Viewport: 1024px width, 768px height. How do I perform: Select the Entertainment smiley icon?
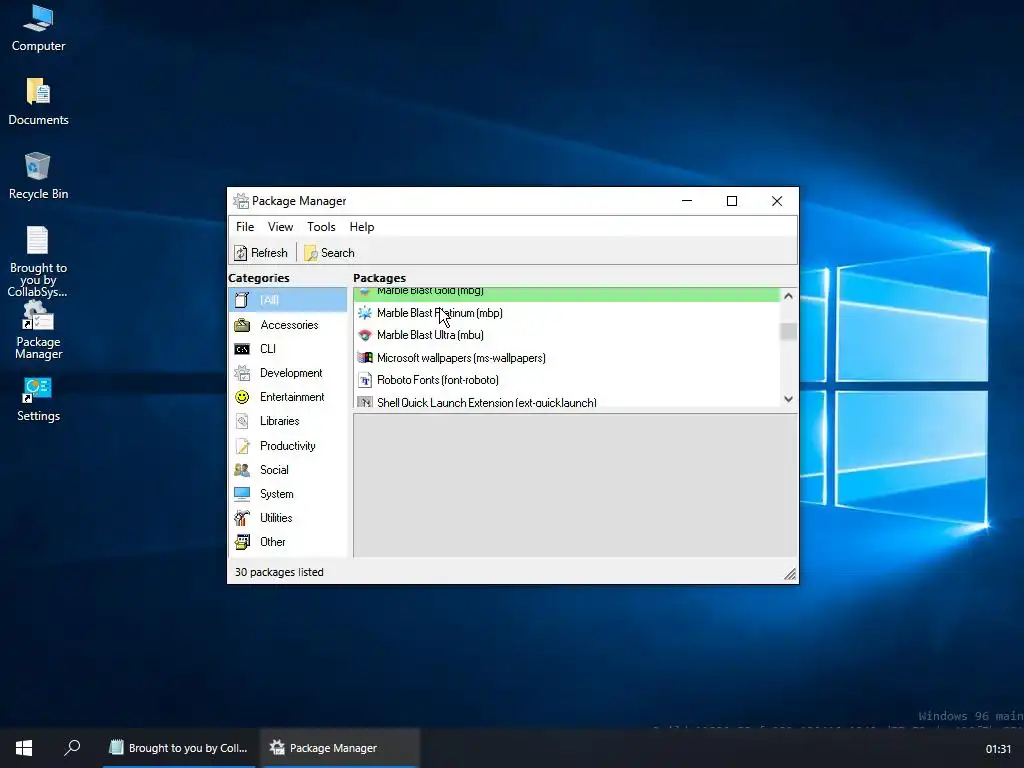[242, 397]
